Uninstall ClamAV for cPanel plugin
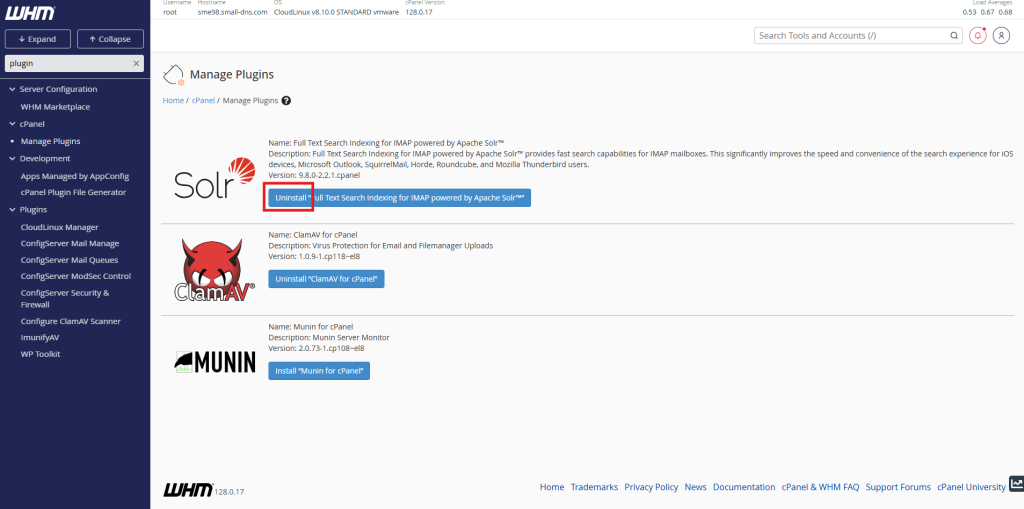1024x509 pixels. tap(327, 279)
